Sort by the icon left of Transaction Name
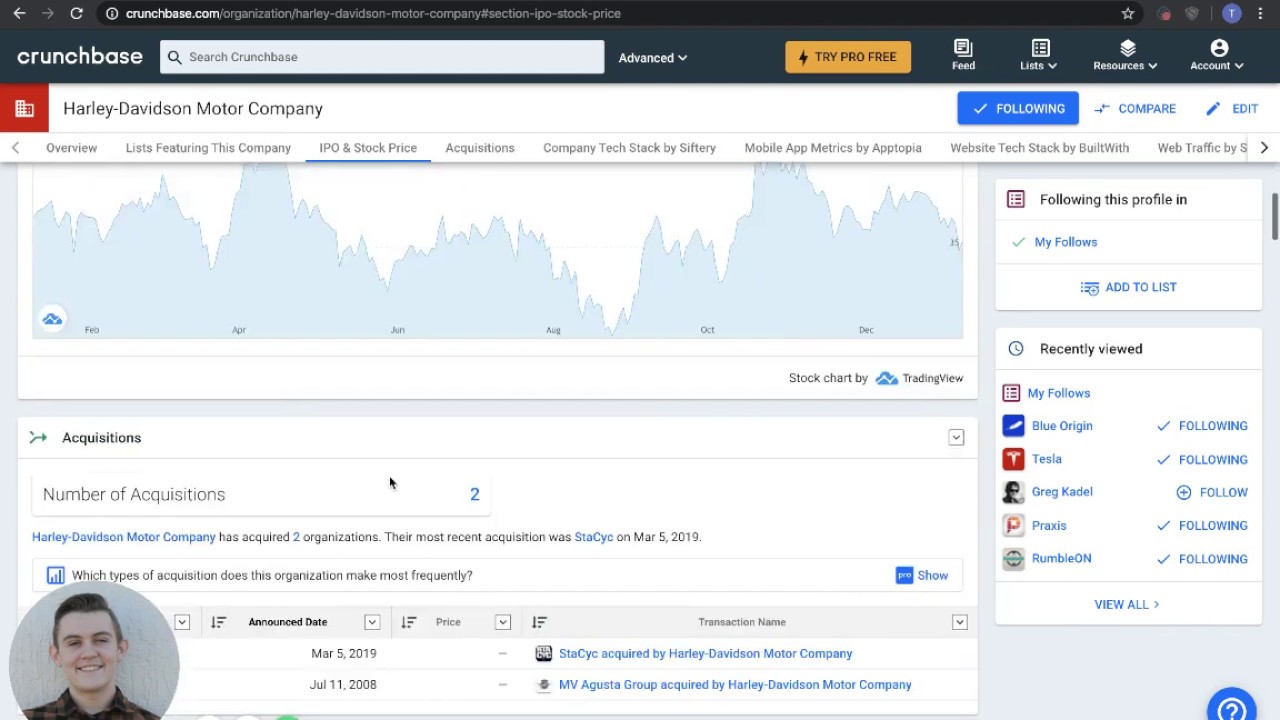 (539, 622)
